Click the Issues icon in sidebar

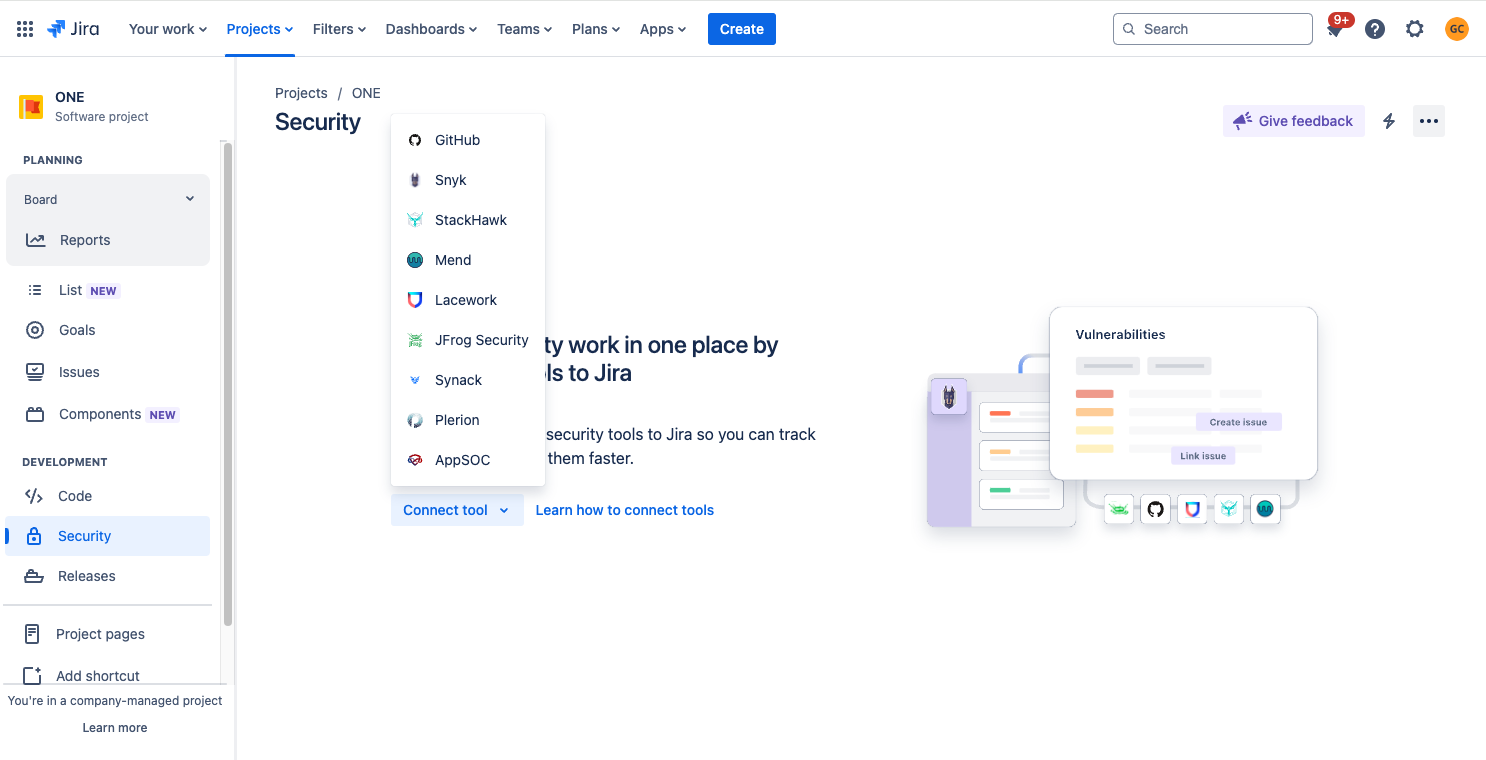35,372
